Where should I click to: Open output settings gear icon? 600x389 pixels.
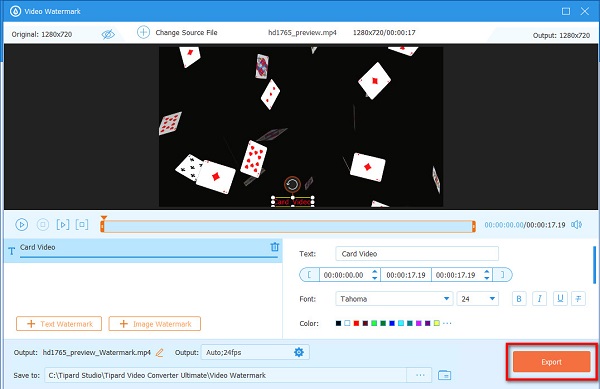[x=299, y=352]
